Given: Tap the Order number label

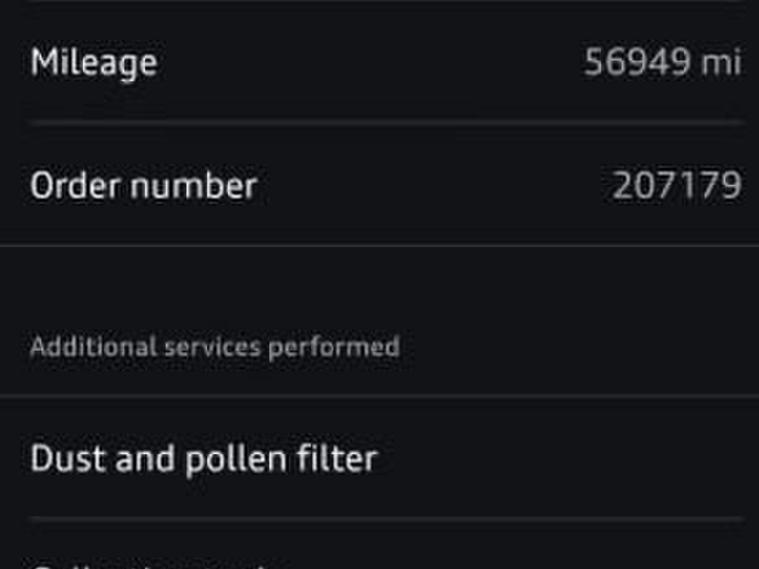Looking at the screenshot, I should click(143, 186).
